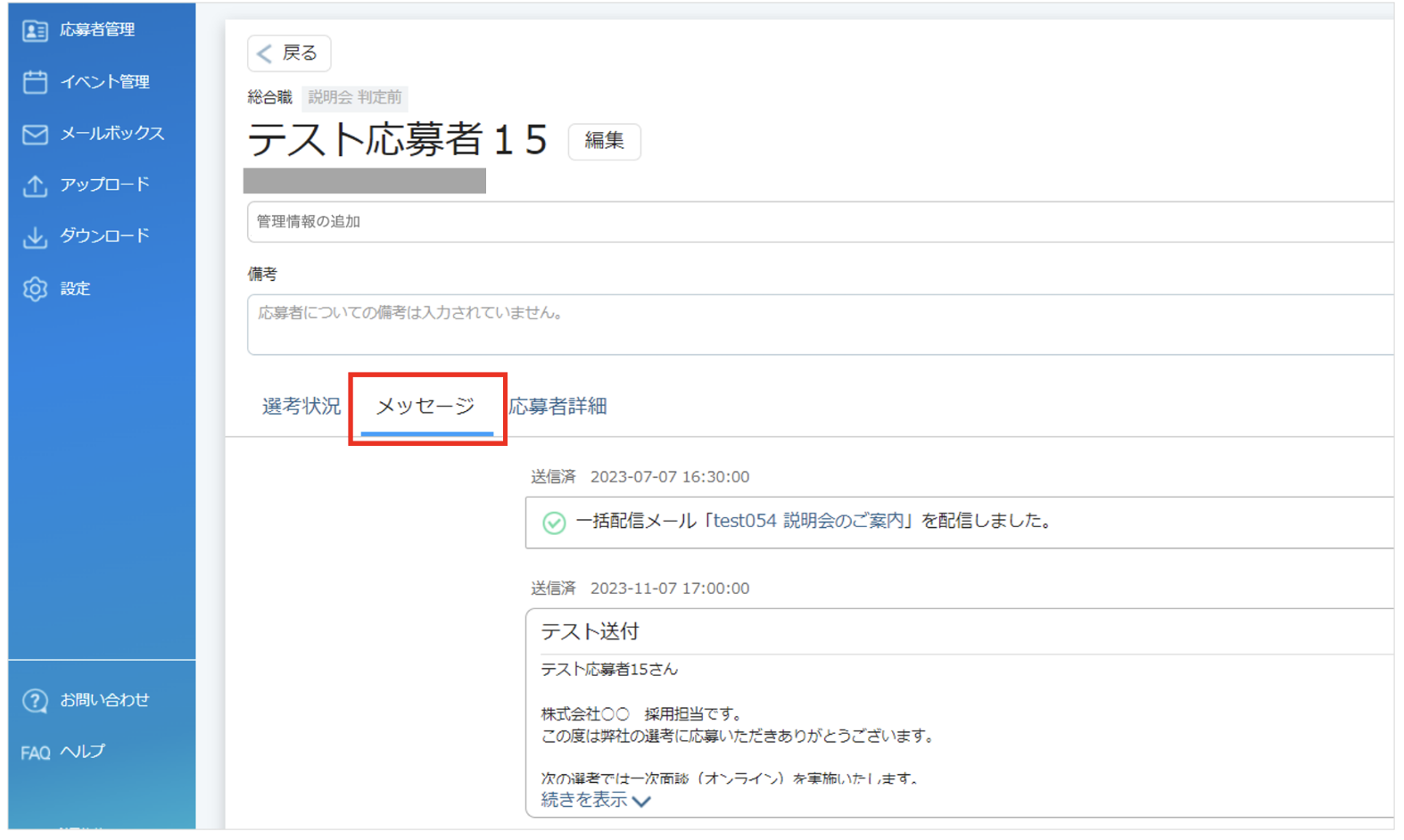Click the 説明会 判定前 status tag
Image resolution: width=1404 pixels, height=840 pixels.
[x=355, y=97]
